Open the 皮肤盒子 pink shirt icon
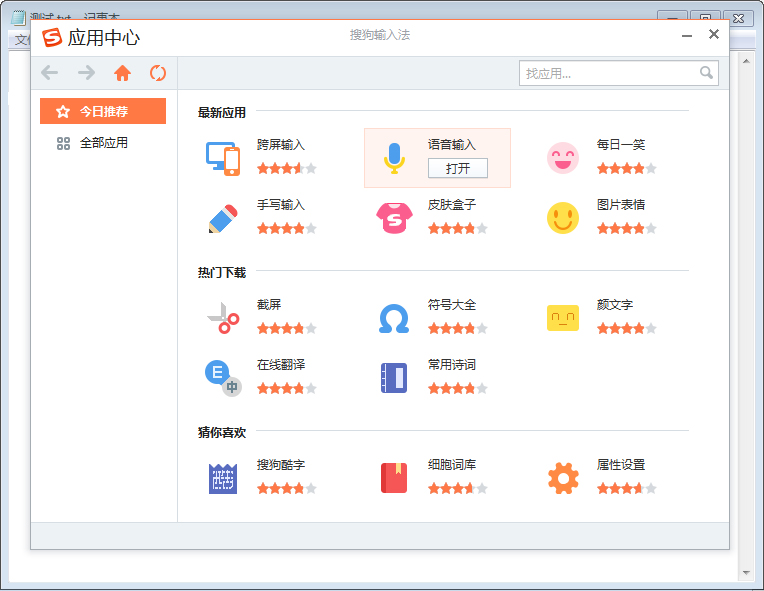 394,218
